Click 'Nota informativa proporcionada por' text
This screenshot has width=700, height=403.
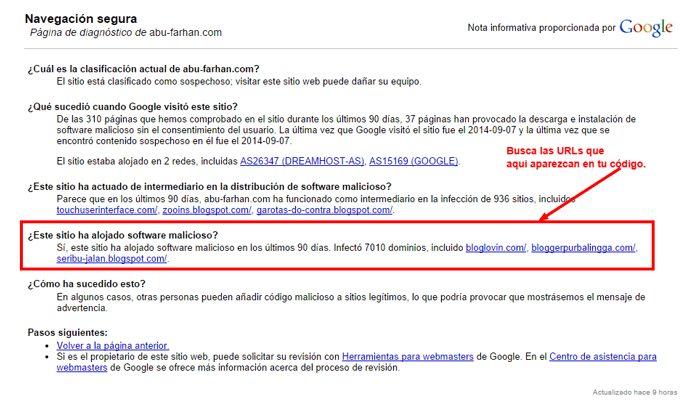click(542, 28)
